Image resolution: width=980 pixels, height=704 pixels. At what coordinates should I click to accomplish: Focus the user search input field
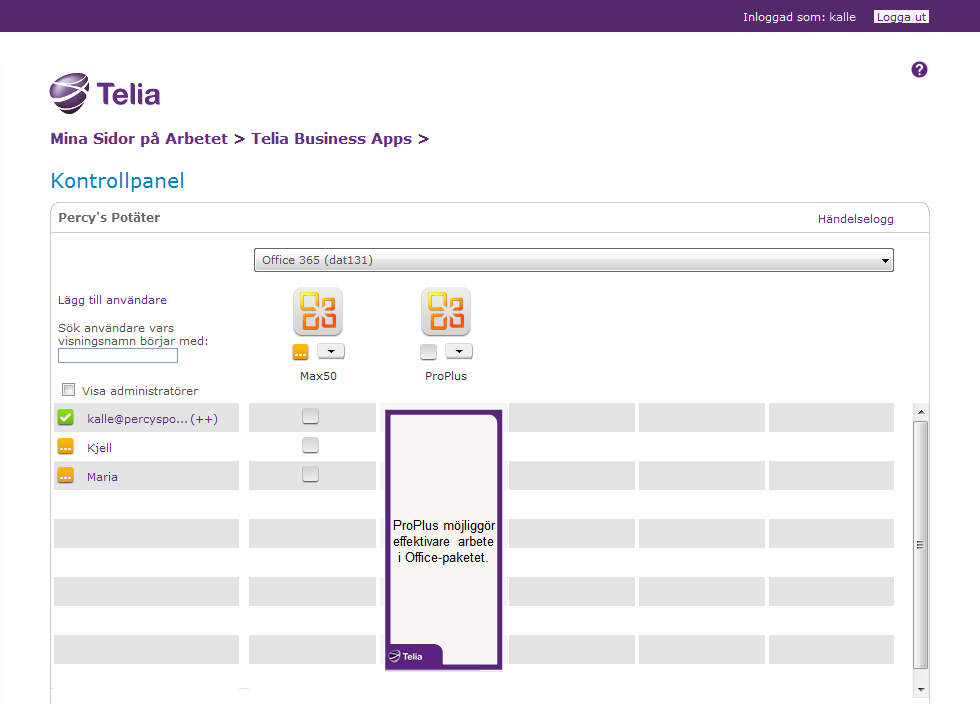pyautogui.click(x=118, y=356)
